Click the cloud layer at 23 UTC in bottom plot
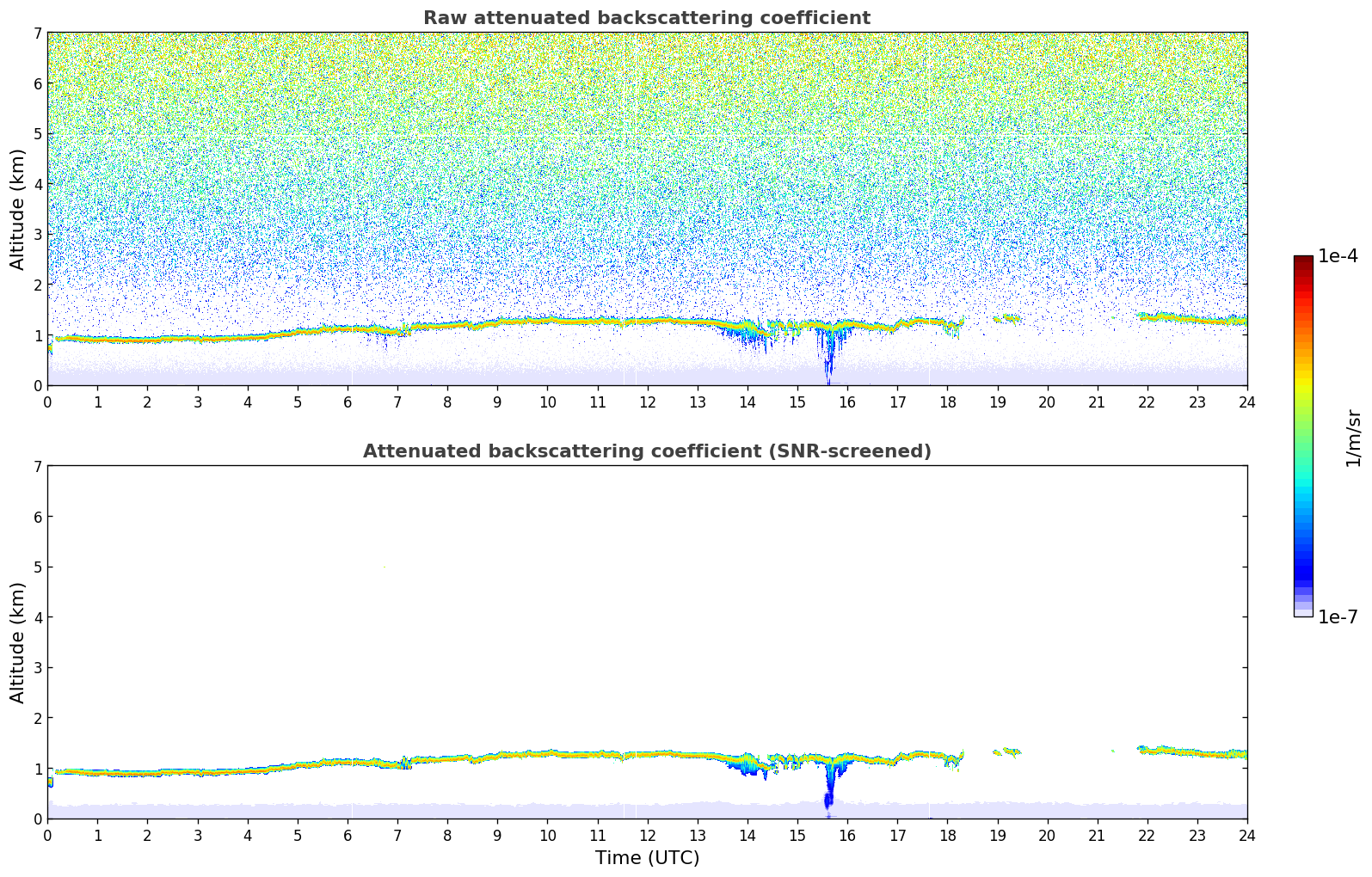The height and width of the screenshot is (877, 1372). point(1197,754)
